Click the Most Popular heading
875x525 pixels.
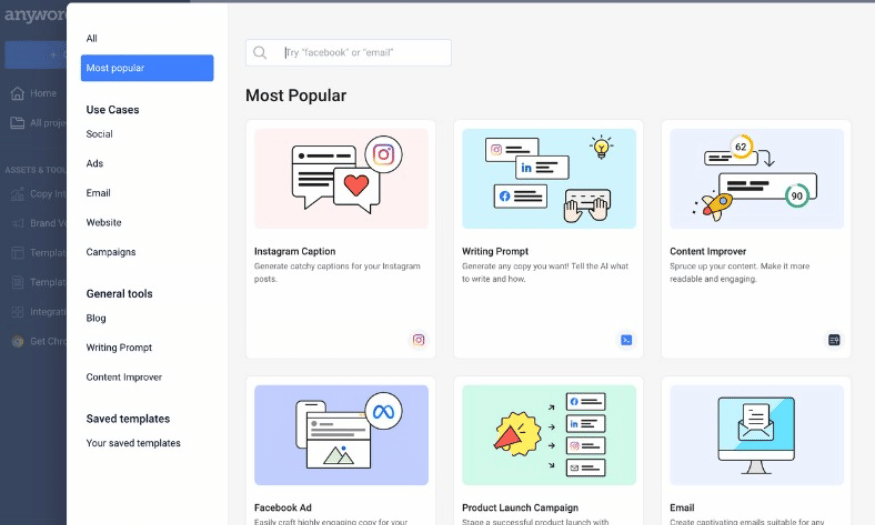(296, 95)
